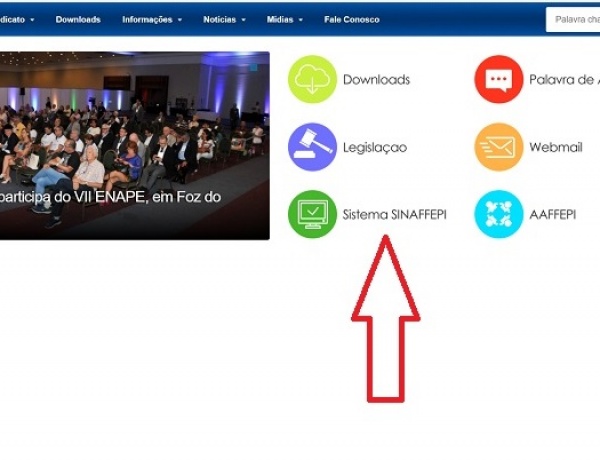Open the Mídias dropdown menu
The width and height of the screenshot is (600, 460).
point(285,19)
